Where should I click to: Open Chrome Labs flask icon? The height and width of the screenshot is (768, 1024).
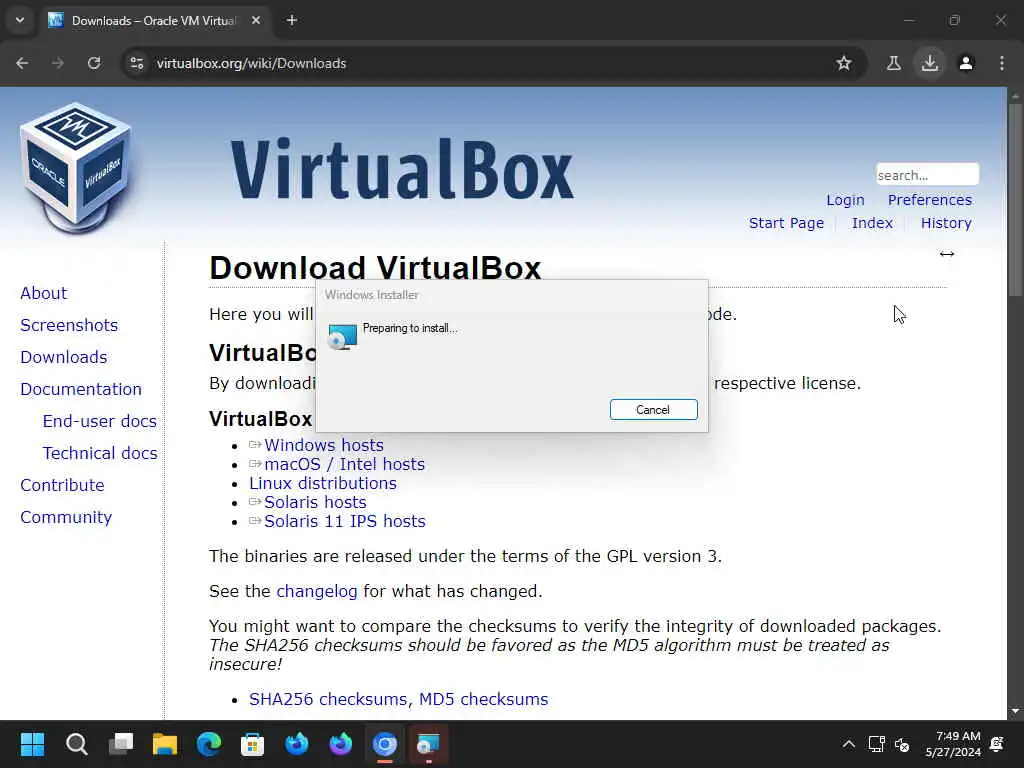pyautogui.click(x=894, y=63)
